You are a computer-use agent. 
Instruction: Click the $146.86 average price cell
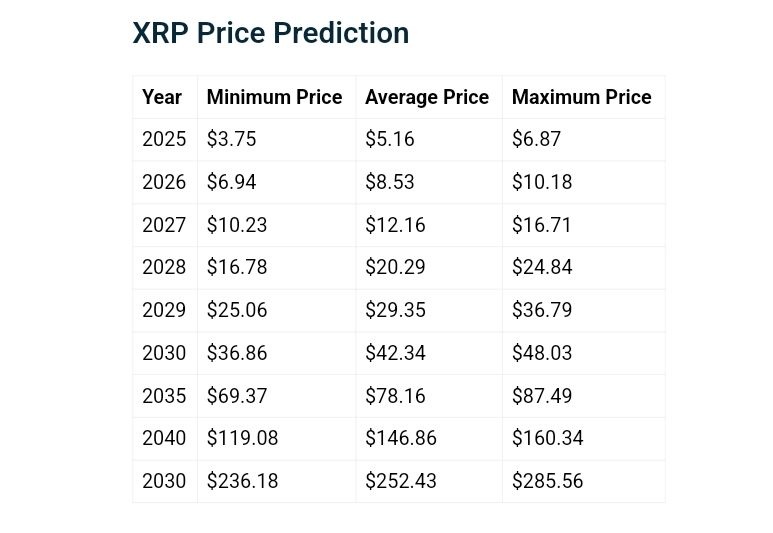click(x=401, y=438)
